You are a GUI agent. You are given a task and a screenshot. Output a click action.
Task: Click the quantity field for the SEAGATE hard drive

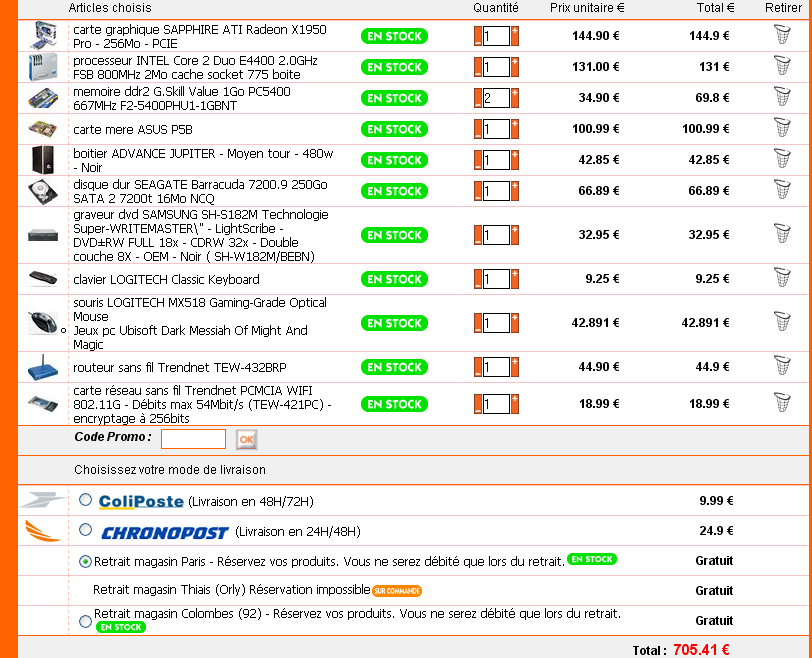496,192
